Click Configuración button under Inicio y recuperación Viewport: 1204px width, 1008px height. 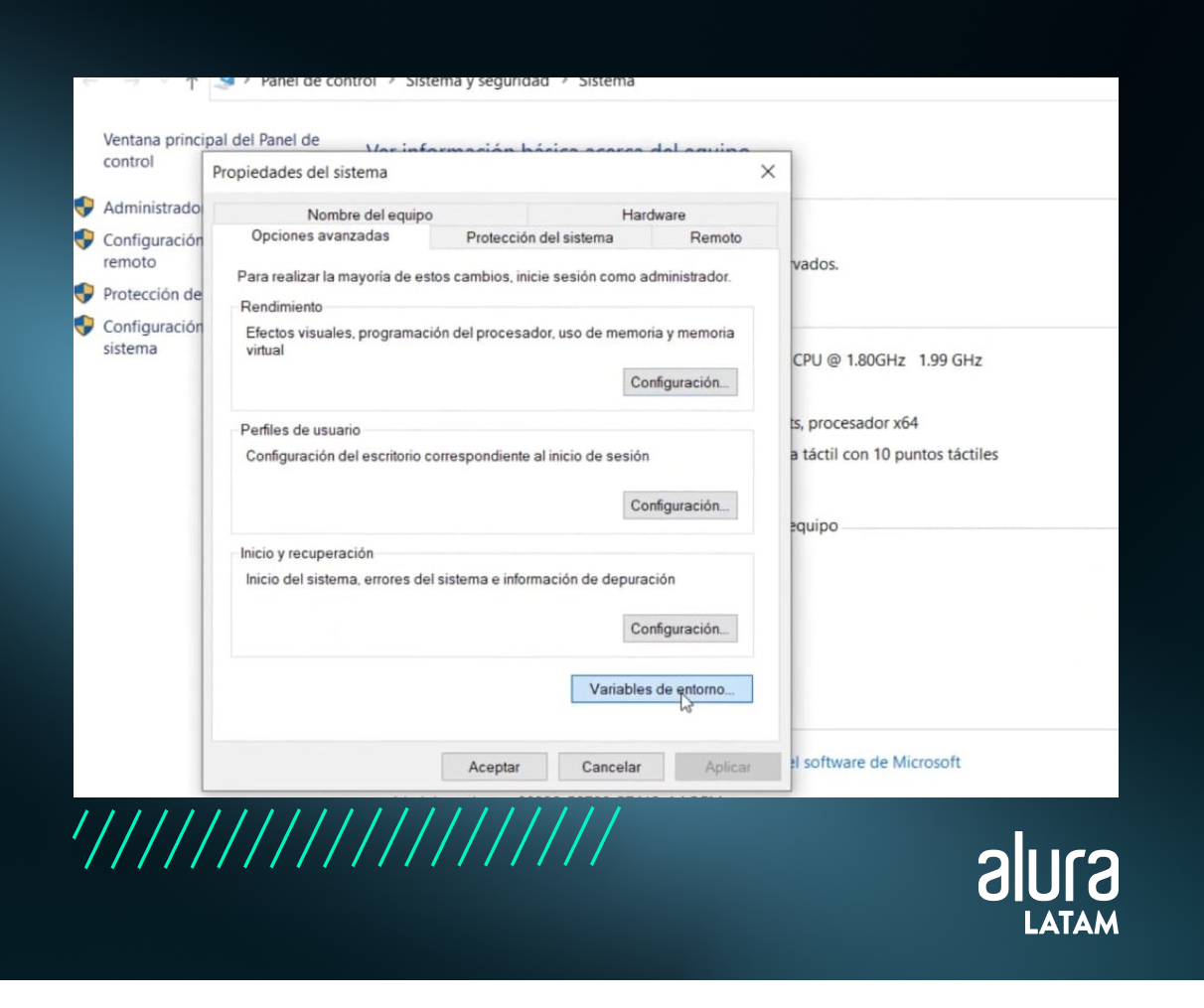[x=680, y=629]
